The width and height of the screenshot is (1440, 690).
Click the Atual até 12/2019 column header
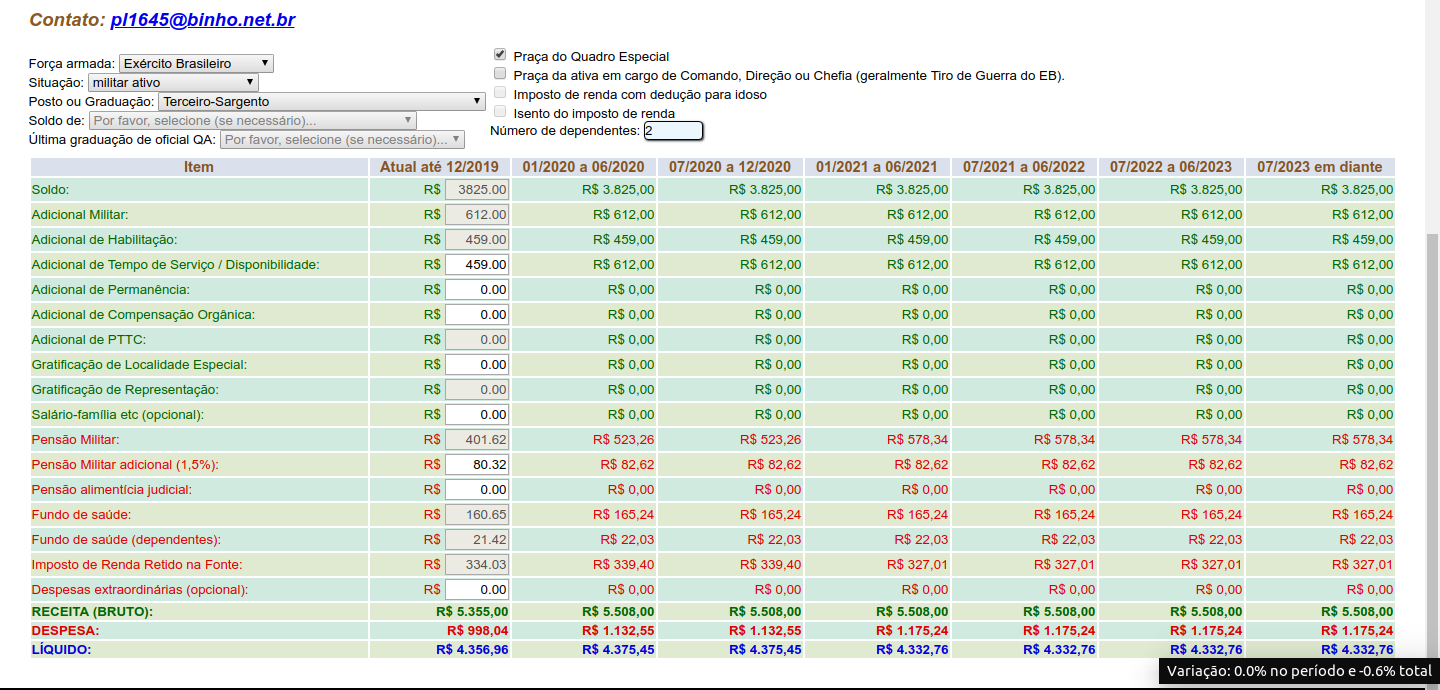439,167
